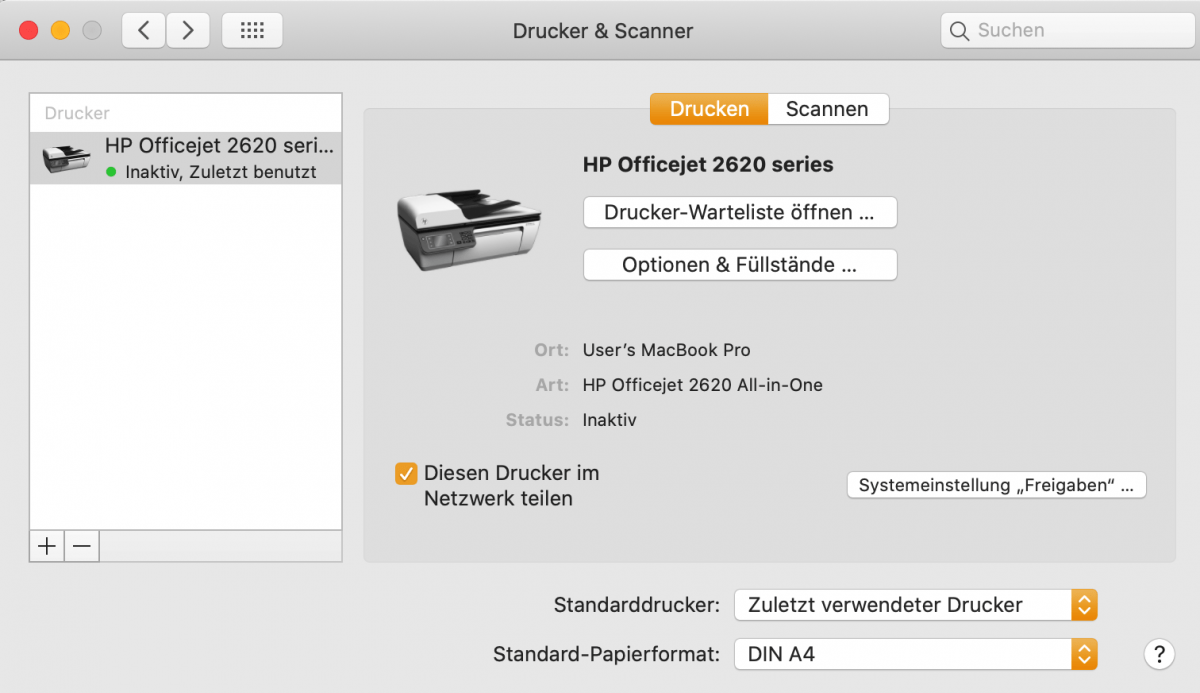This screenshot has height=693, width=1200.
Task: Click the HP Officejet 2620 series heading
Action: (708, 164)
